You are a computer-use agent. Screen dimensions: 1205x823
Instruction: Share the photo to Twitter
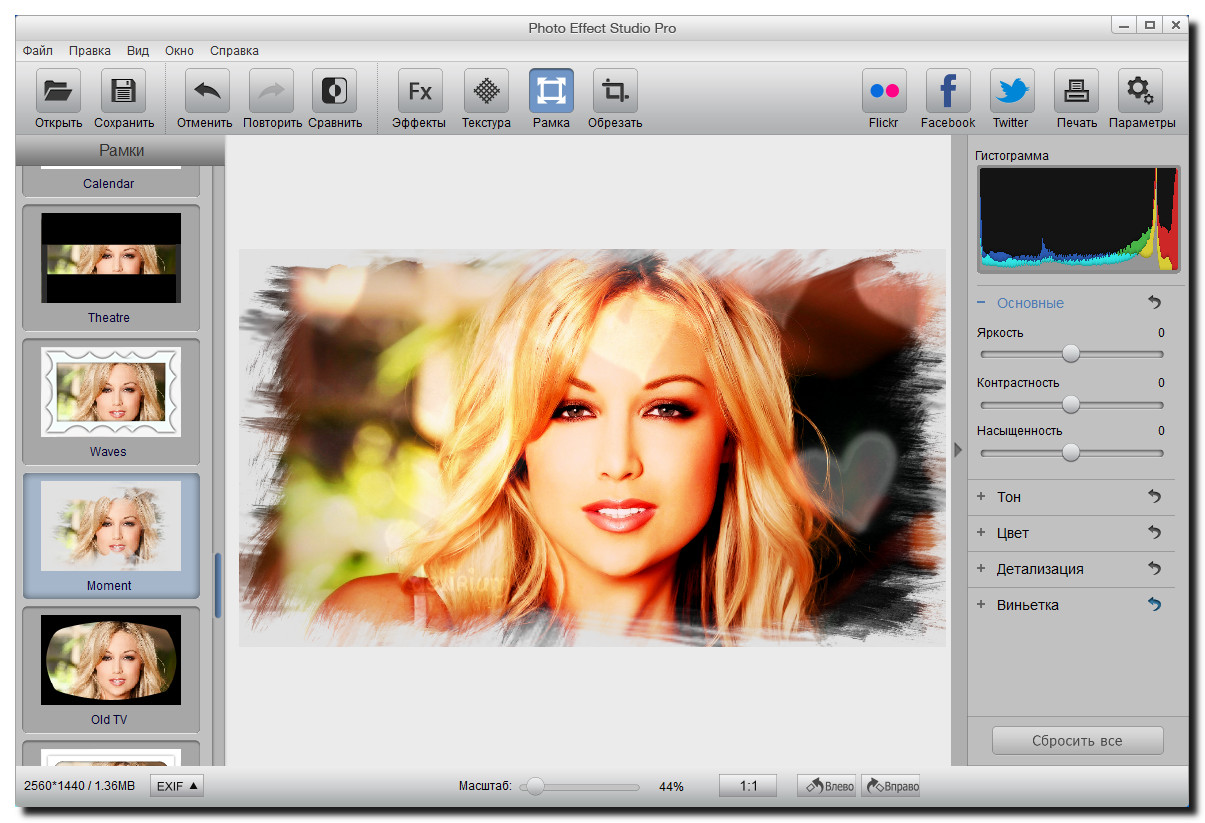[1012, 92]
